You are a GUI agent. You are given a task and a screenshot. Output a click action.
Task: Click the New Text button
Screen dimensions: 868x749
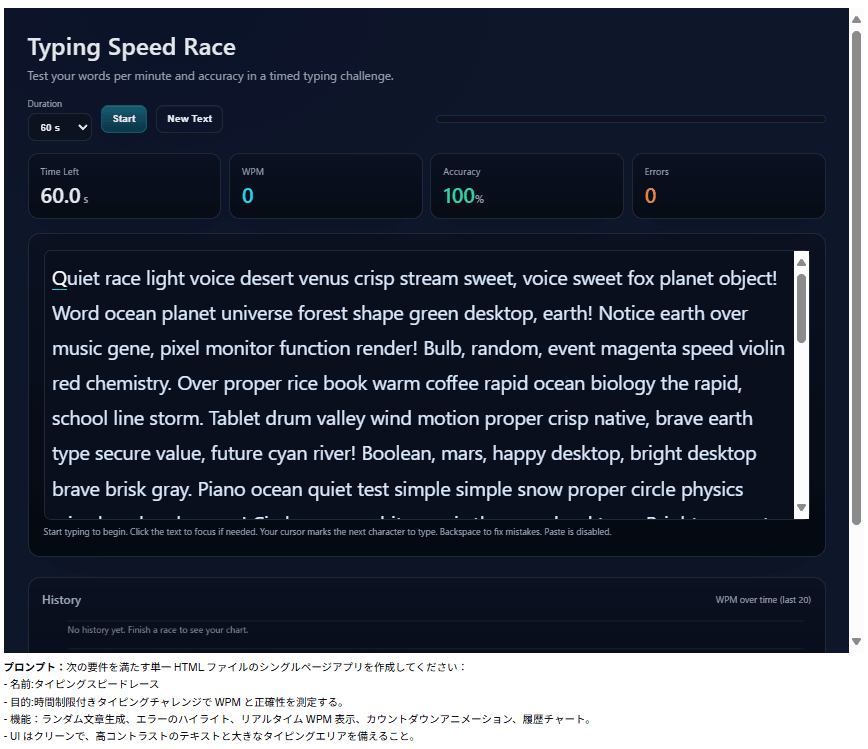pos(189,119)
